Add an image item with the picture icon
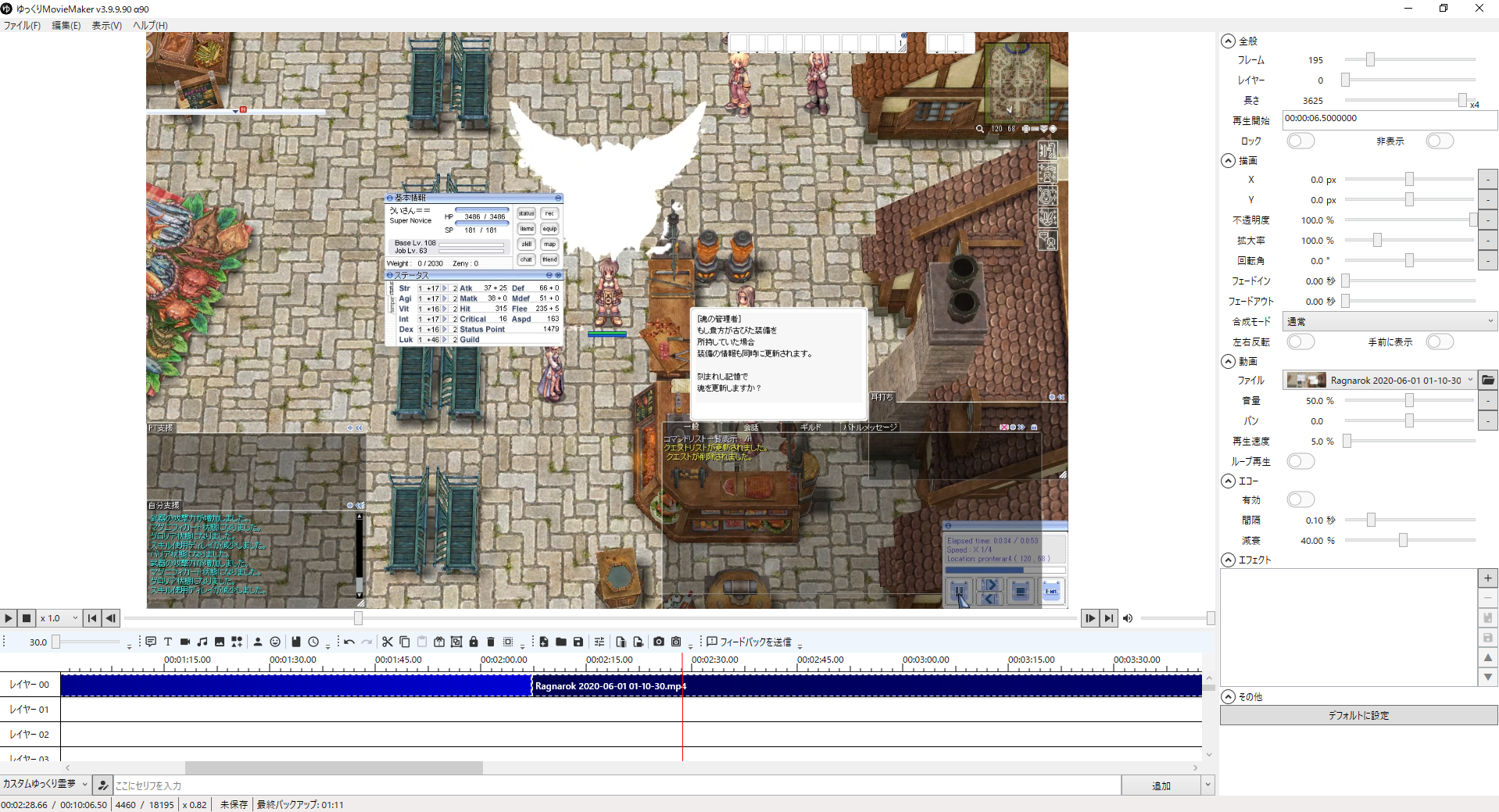This screenshot has width=1499, height=812. pos(220,642)
